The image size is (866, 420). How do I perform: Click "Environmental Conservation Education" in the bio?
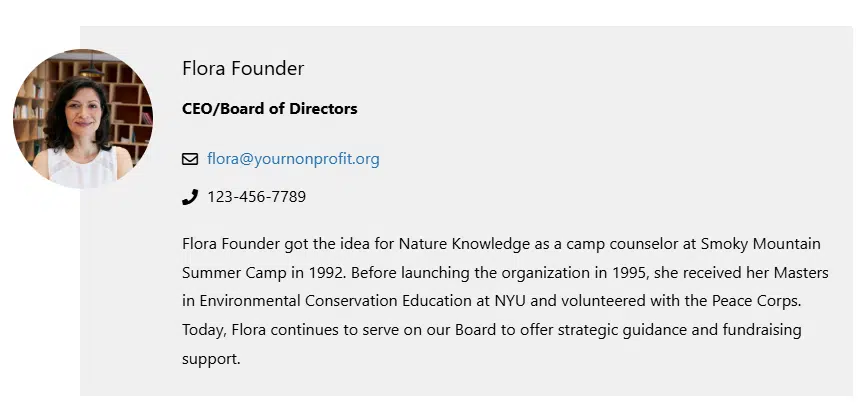point(331,300)
